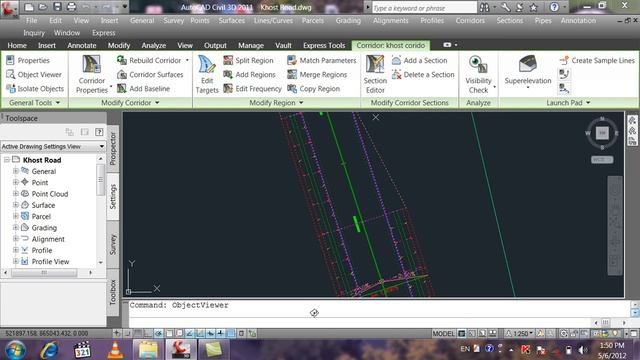Viewport: 640px width, 360px height.
Task: Click Delete a Section
Action: pos(423,75)
